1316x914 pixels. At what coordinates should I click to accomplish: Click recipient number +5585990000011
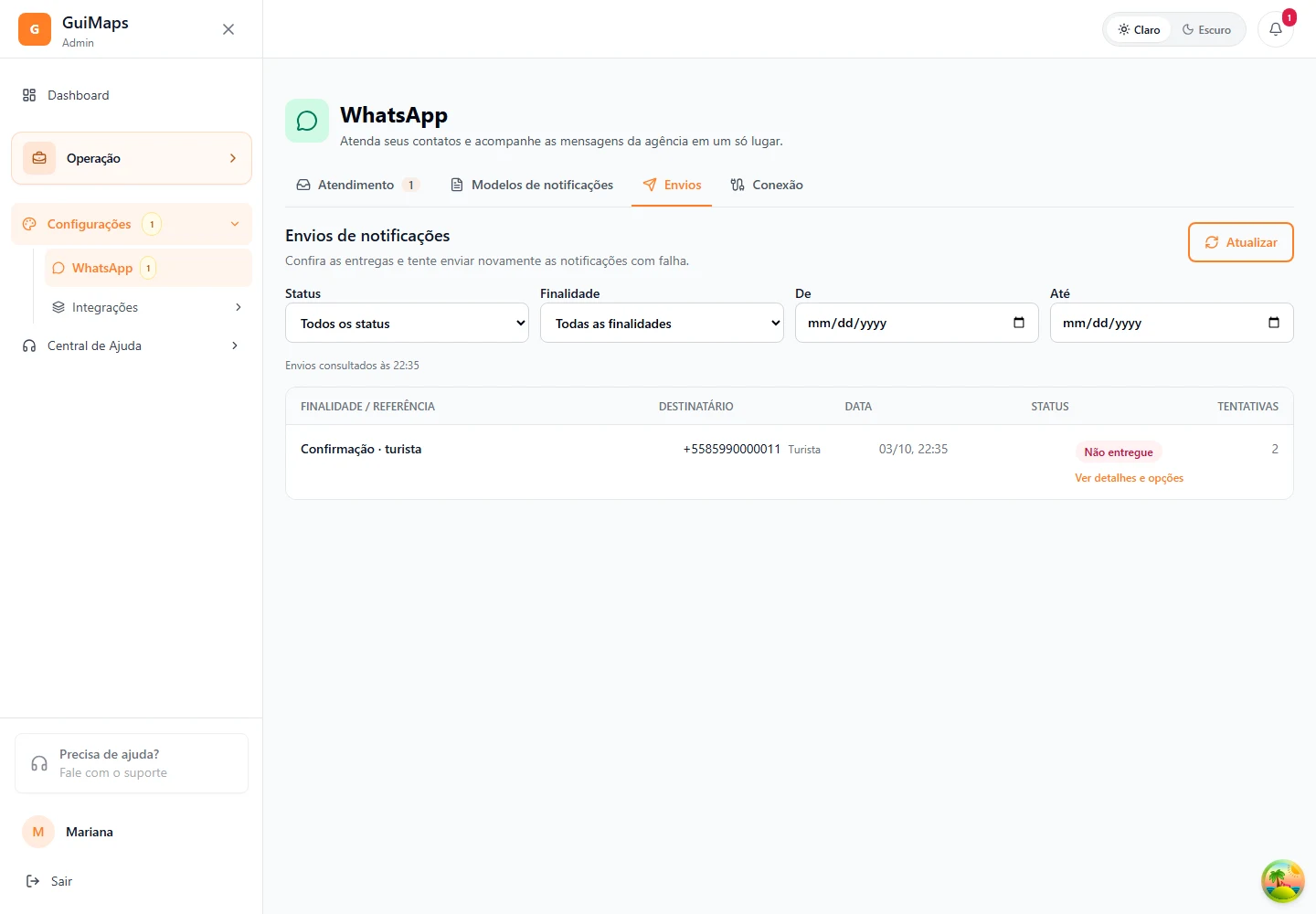pyautogui.click(x=732, y=449)
